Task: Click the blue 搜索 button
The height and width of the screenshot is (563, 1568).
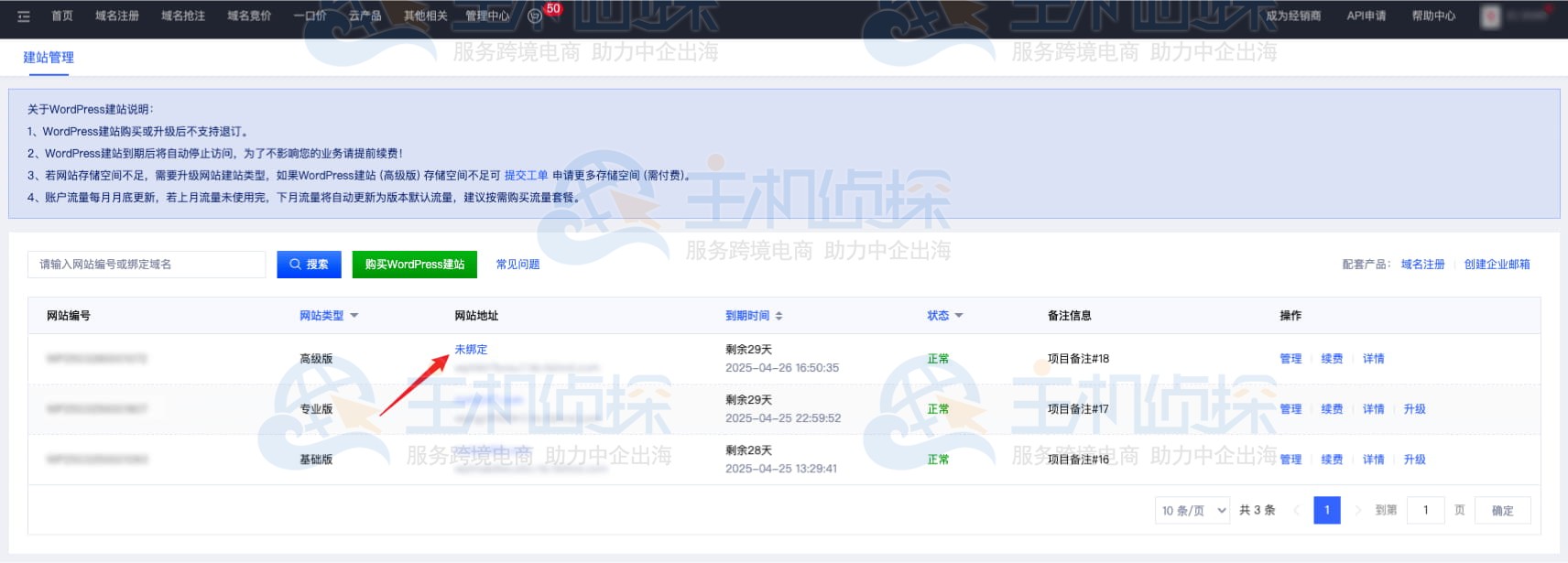Action: click(x=310, y=265)
